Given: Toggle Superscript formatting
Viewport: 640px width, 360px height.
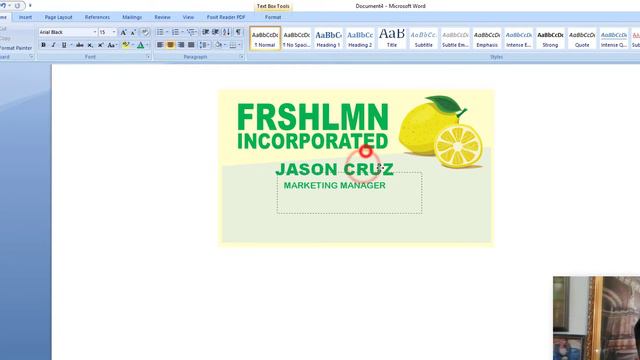Looking at the screenshot, I should coord(100,45).
